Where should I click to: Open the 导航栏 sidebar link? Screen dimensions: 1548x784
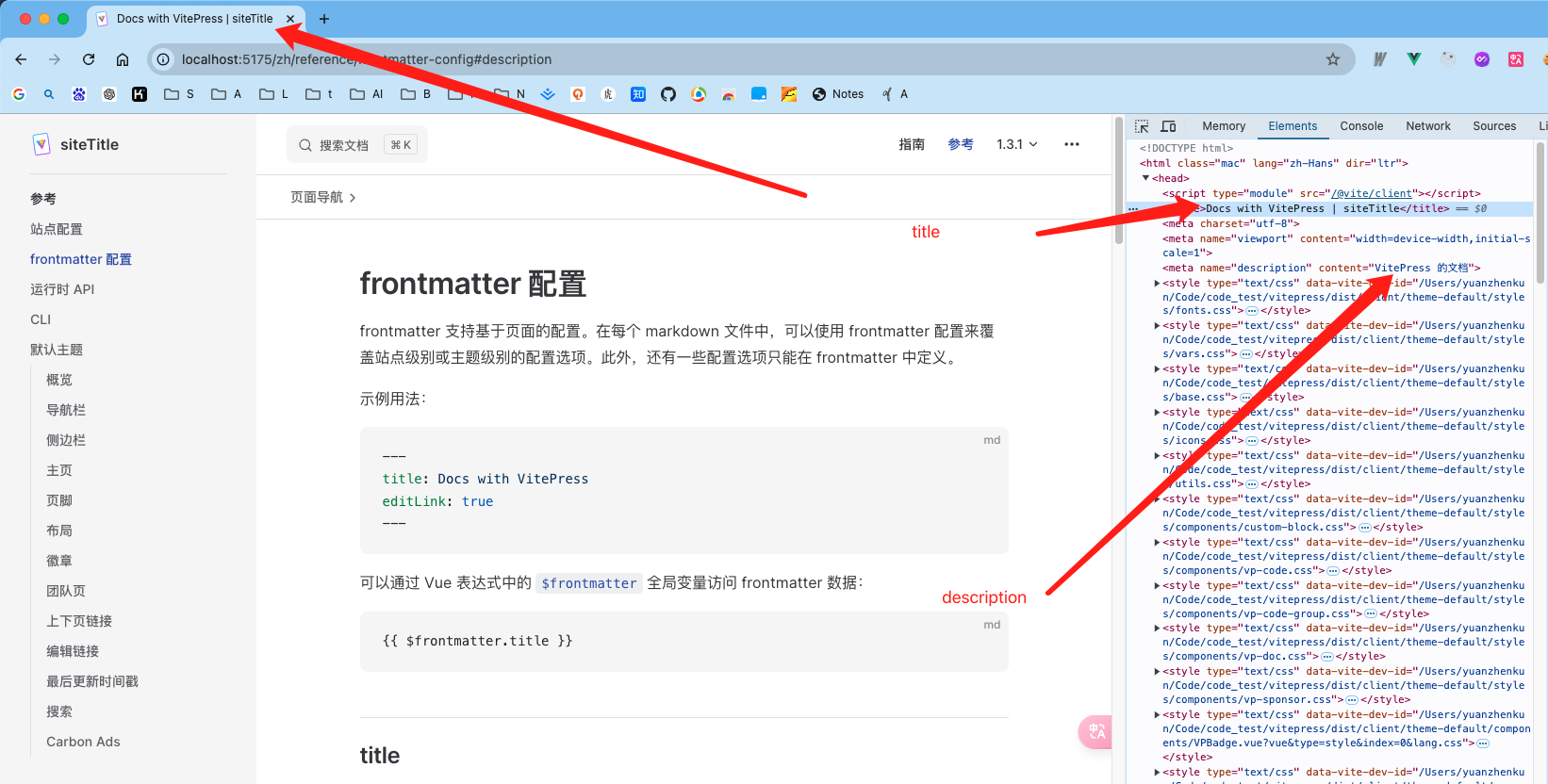66,410
